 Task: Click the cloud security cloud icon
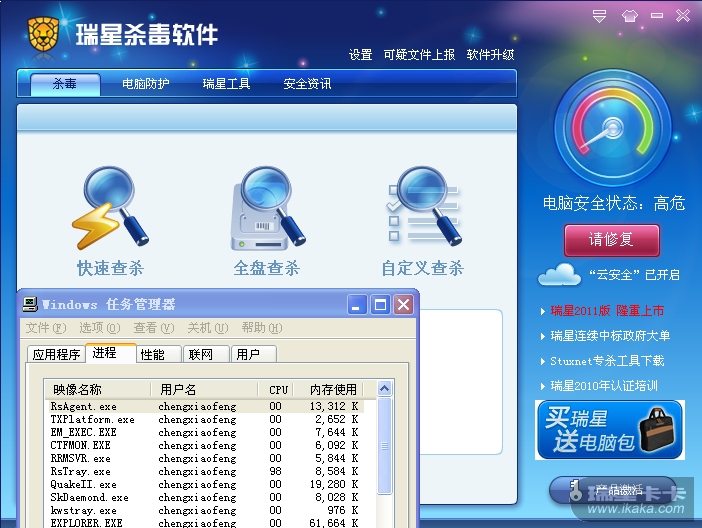pyautogui.click(x=559, y=275)
